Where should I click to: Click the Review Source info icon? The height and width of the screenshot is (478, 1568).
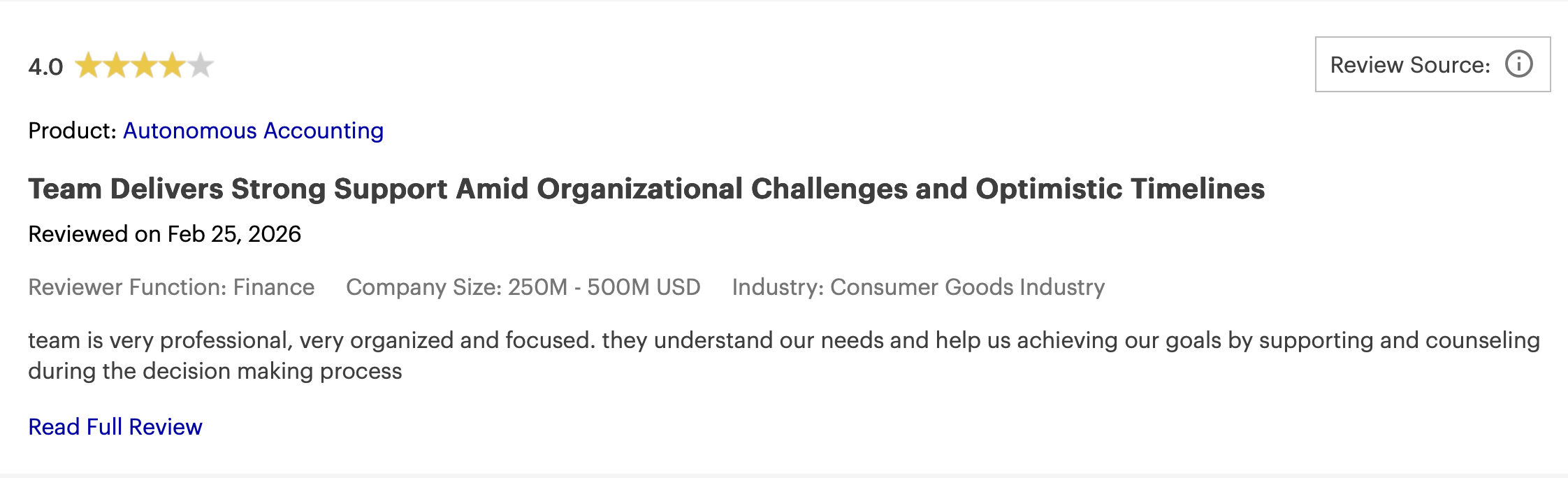1518,64
